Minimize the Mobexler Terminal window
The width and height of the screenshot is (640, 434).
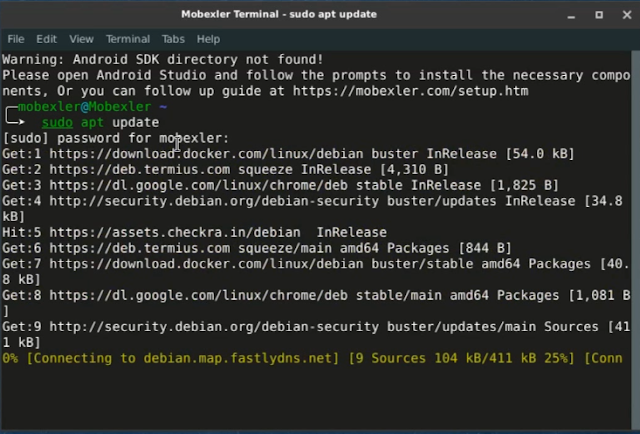pyautogui.click(x=571, y=15)
